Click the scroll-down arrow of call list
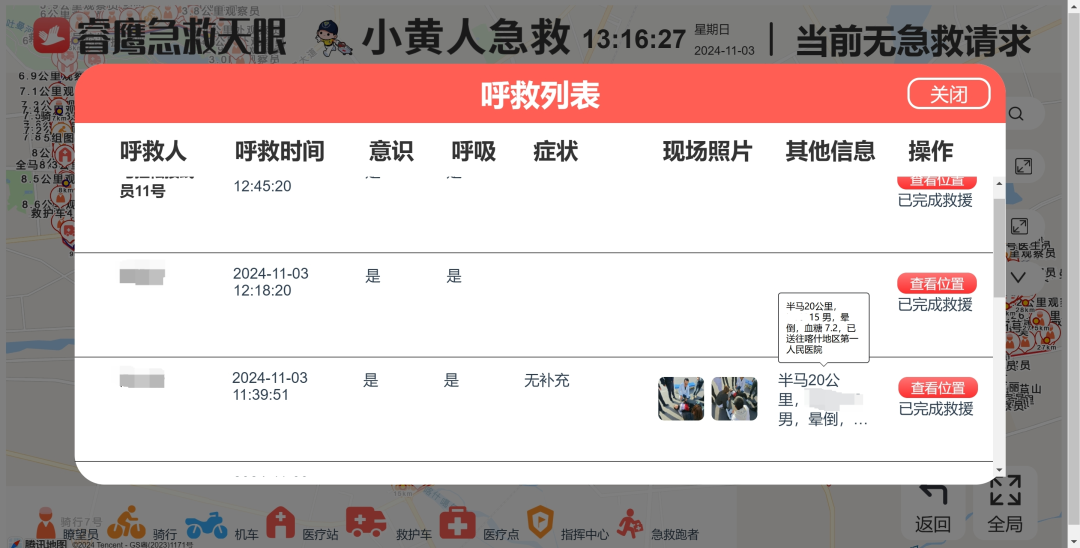This screenshot has height=548, width=1080. [999, 470]
